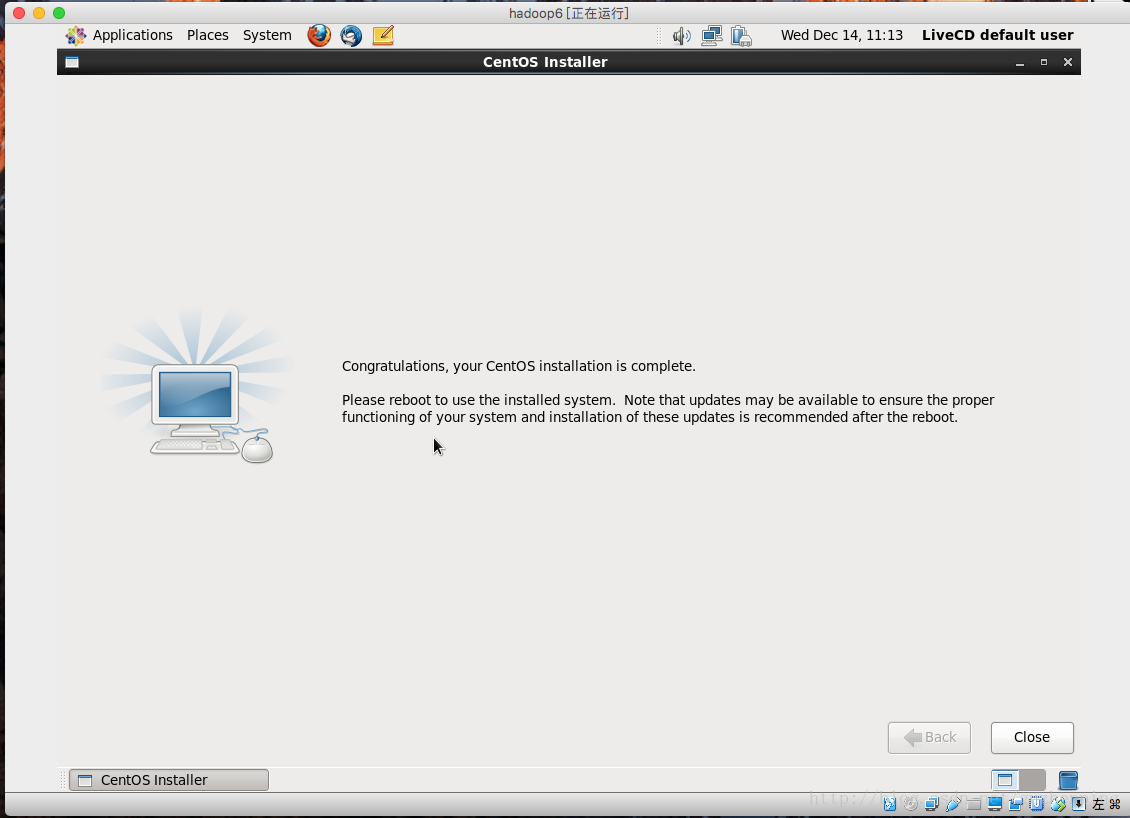Screen dimensions: 1130x818
Task: Open the notes editor panel icon
Action: (383, 35)
